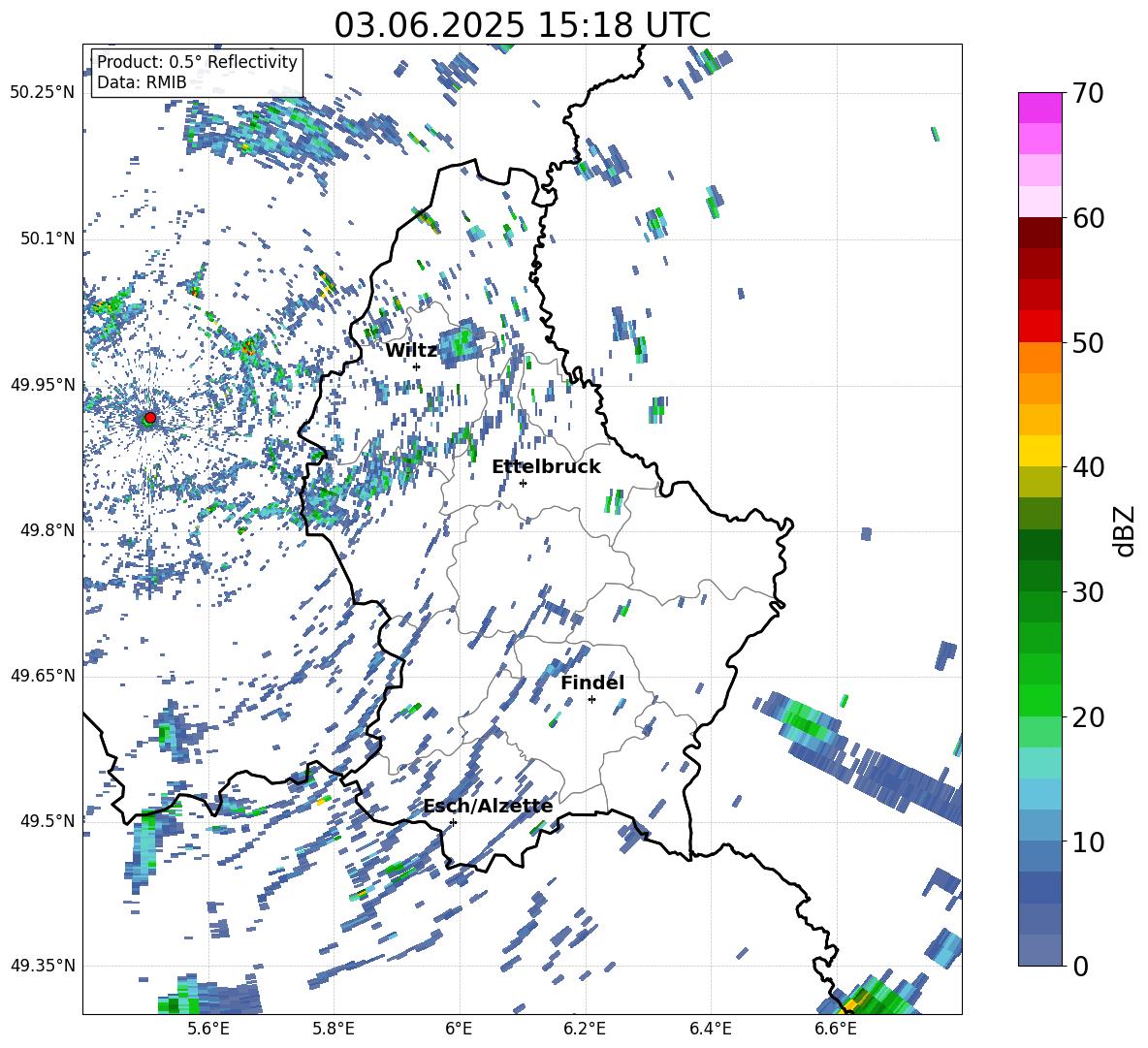Viewport: 1148px width, 1048px height.
Task: Click the Wiltz location cross marker
Action: pyautogui.click(x=417, y=366)
